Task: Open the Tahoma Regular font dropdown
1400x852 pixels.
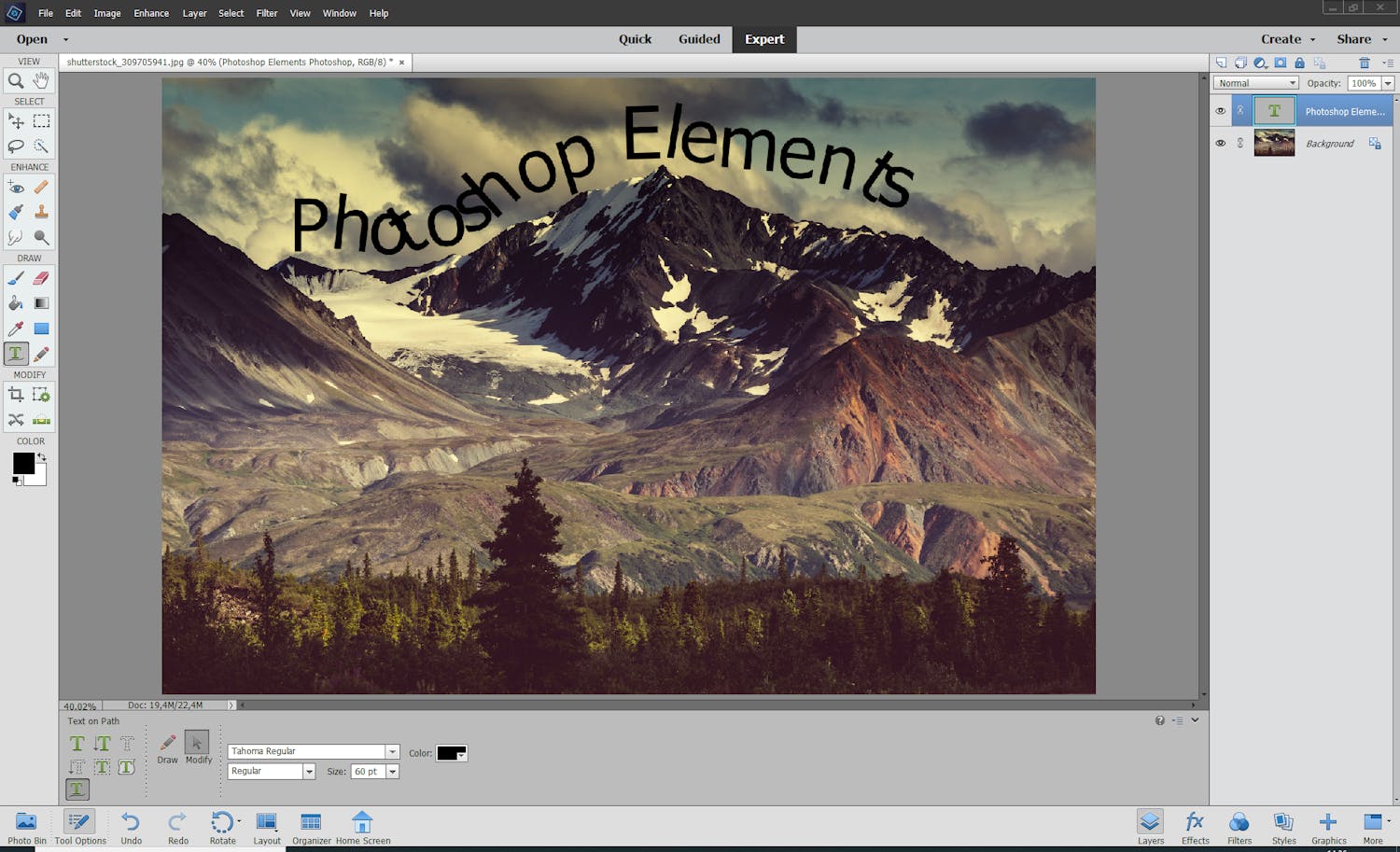Action: 393,751
